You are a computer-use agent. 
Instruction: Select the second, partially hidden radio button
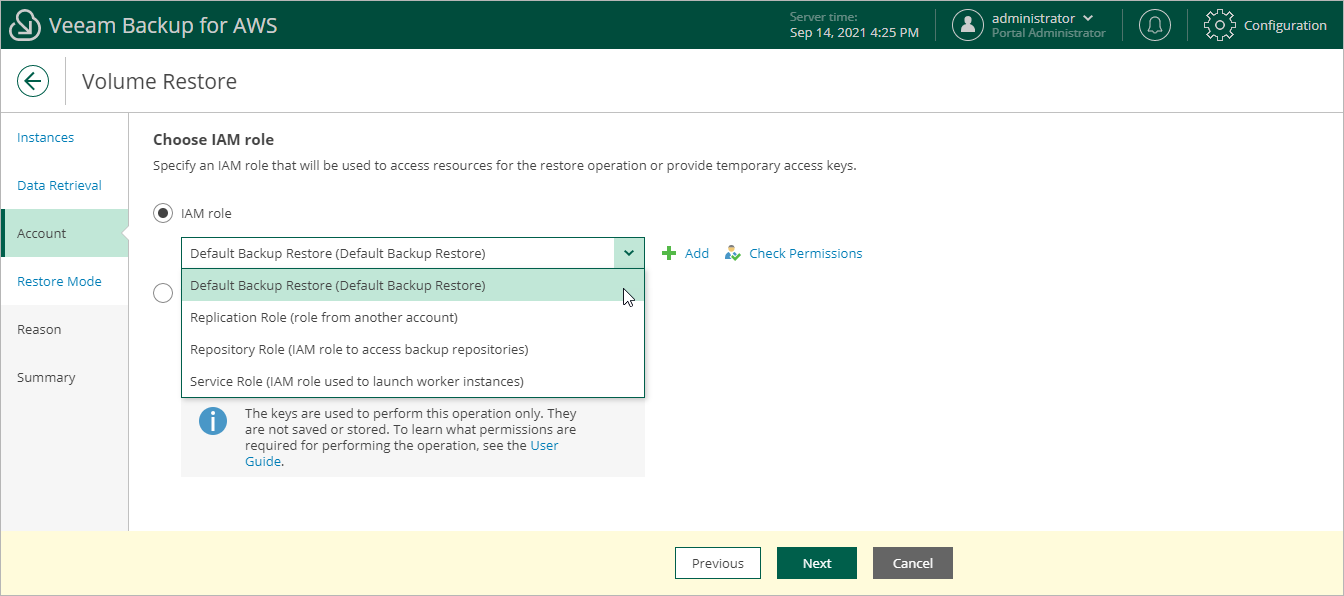(163, 293)
